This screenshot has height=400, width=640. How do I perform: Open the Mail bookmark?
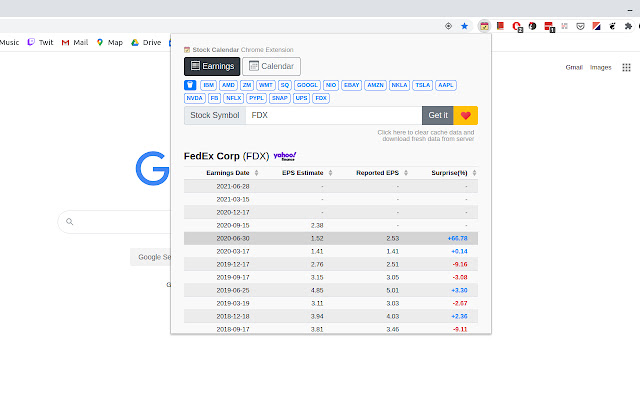click(75, 42)
